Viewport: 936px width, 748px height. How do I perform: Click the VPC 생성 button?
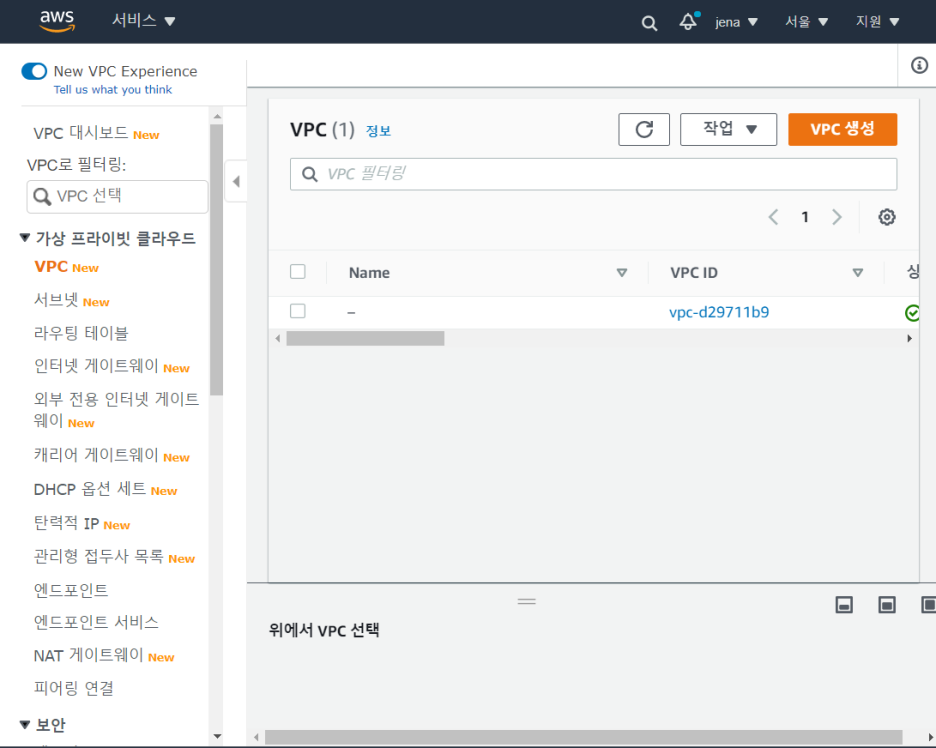[x=842, y=130]
